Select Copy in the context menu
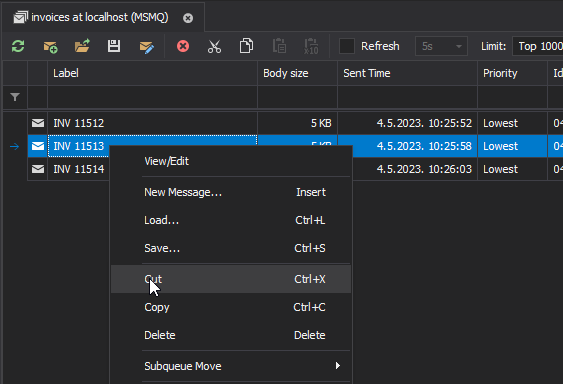Viewport: 563px width, 384px height. 231,307
